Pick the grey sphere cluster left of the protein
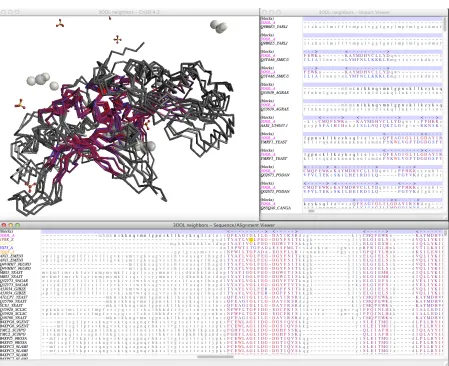449x366 pixels. coord(41,81)
